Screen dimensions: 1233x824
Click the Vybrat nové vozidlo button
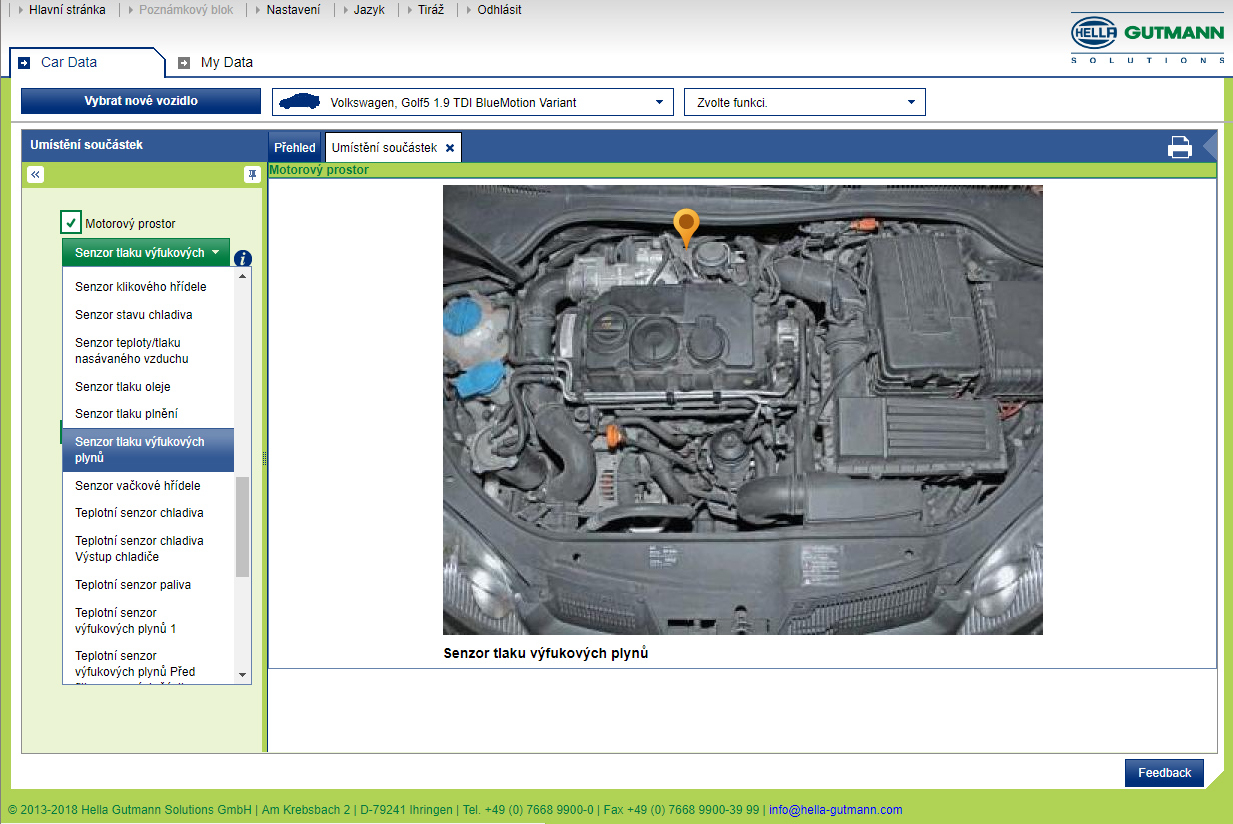click(x=141, y=101)
